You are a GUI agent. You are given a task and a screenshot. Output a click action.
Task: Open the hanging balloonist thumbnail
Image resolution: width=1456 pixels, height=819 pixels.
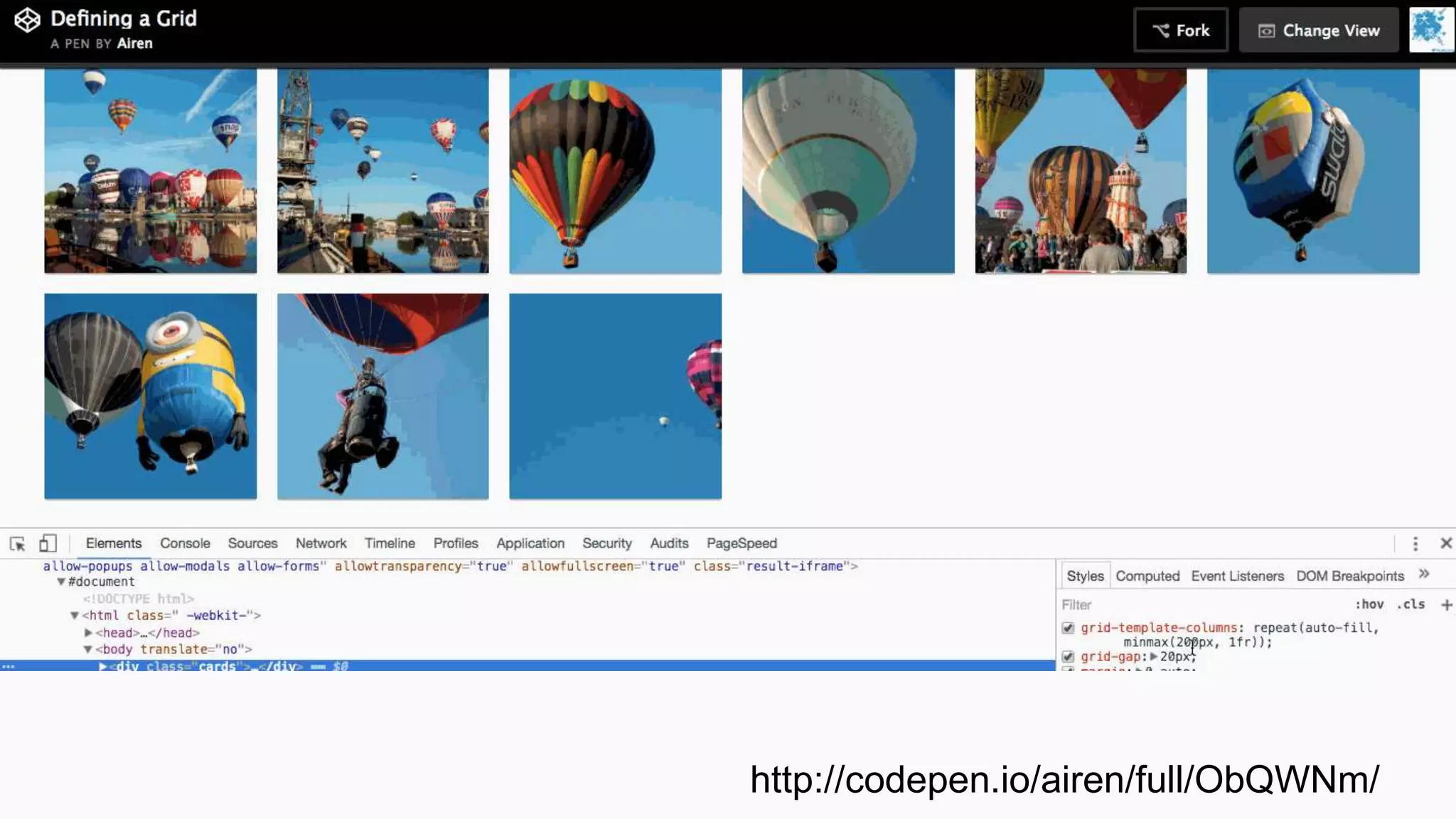click(x=382, y=396)
